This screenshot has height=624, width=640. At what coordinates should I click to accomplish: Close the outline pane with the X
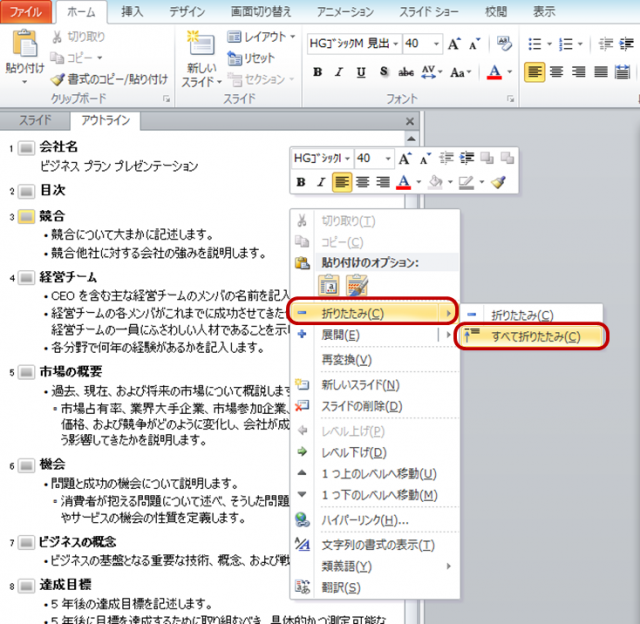tap(409, 121)
